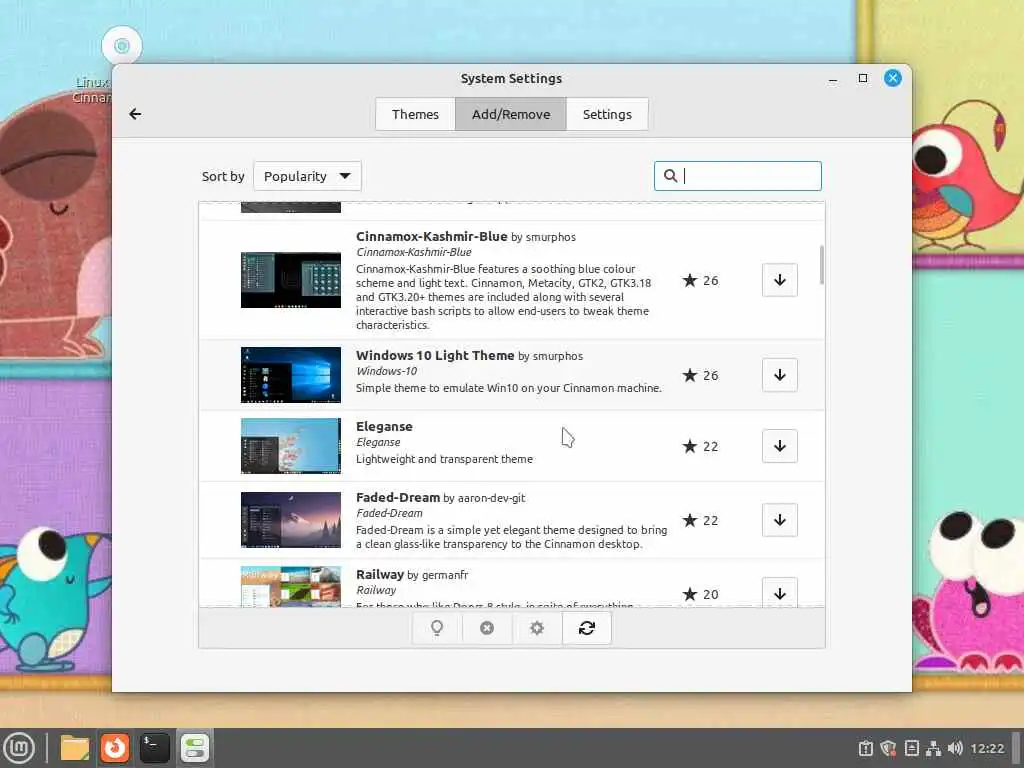Screen dimensions: 1024x768
Task: Click the Windows 10 Light Theme thumbnail
Action: [x=291, y=375]
